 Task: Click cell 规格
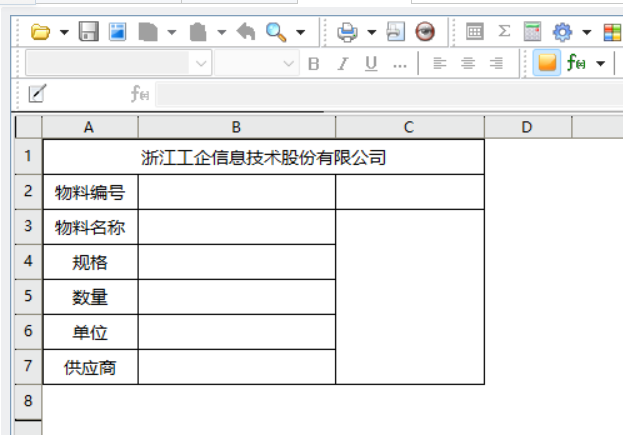(90, 262)
